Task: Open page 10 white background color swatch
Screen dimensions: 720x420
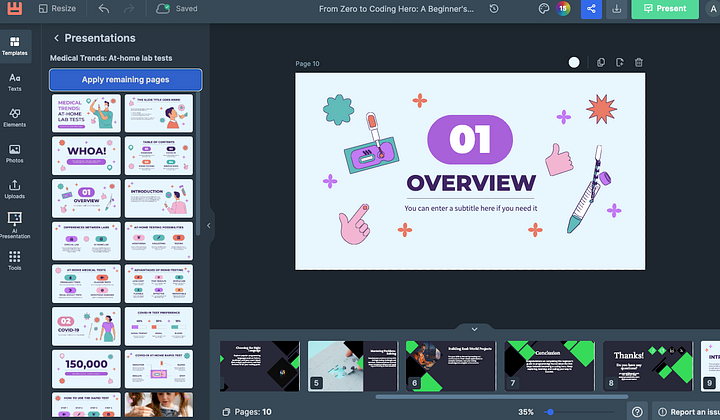Action: click(574, 62)
